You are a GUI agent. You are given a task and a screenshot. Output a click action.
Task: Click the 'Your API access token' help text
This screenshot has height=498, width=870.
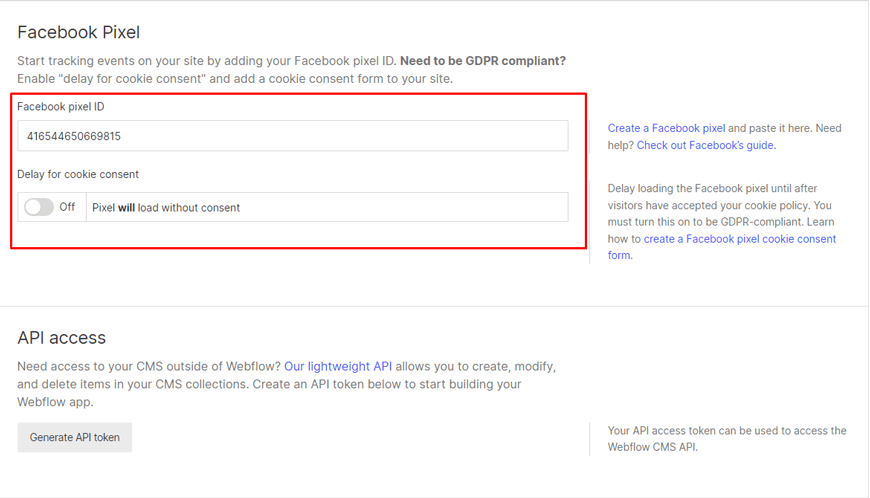point(727,439)
